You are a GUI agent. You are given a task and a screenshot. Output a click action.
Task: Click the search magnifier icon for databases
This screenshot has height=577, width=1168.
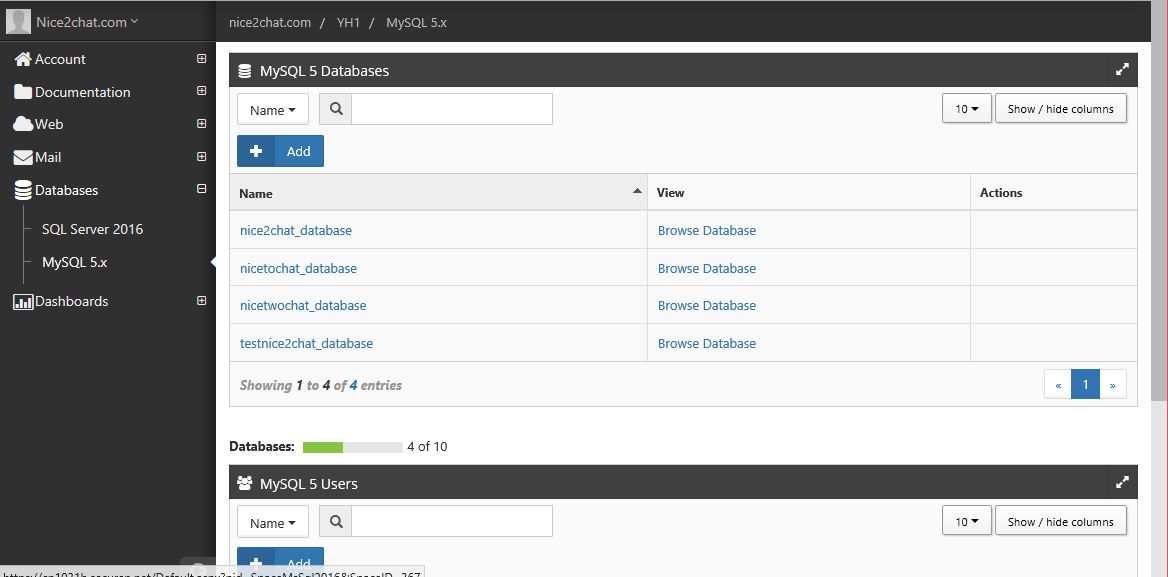click(336, 109)
